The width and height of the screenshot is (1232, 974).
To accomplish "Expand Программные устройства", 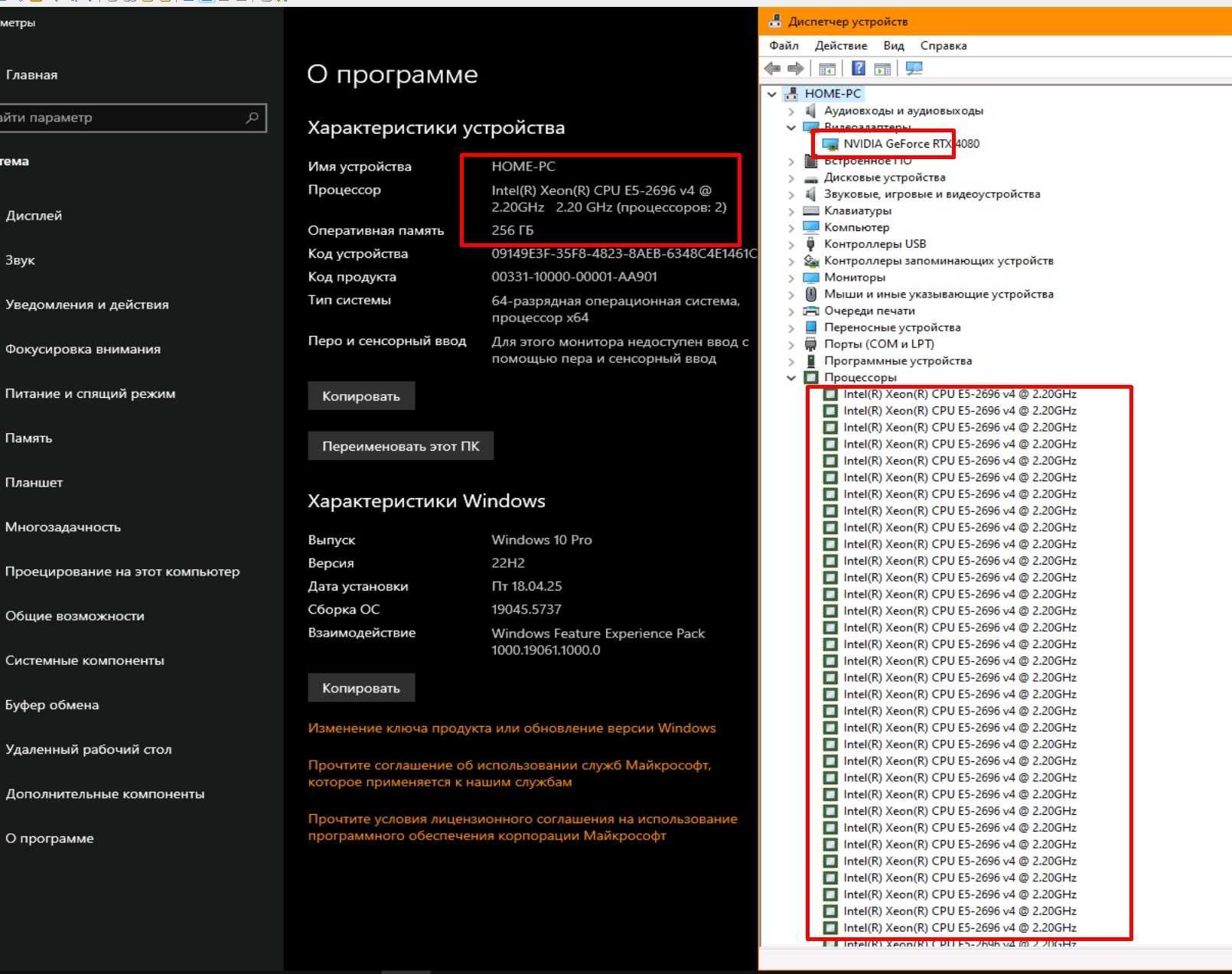I will tap(792, 361).
